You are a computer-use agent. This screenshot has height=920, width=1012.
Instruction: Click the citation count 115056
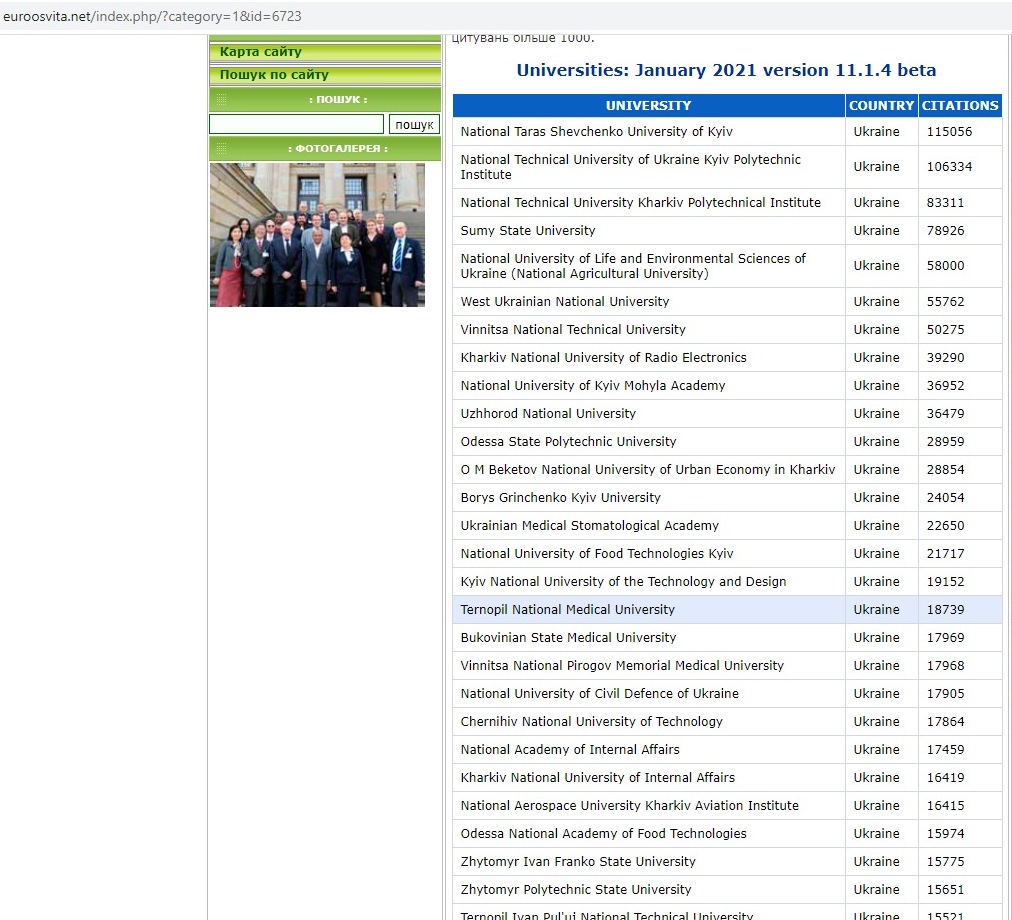949,132
